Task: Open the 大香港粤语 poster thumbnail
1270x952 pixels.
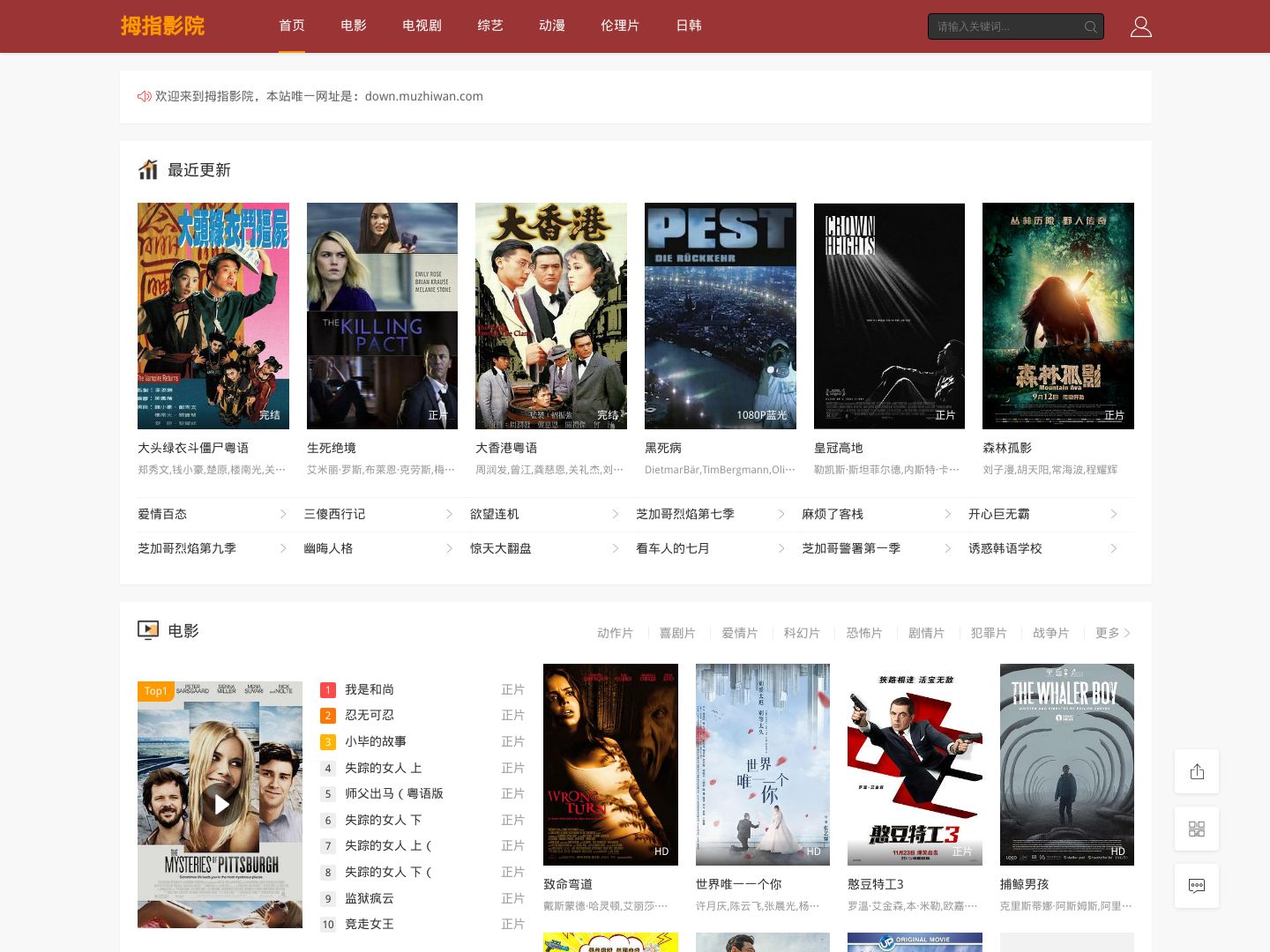Action: 551,316
